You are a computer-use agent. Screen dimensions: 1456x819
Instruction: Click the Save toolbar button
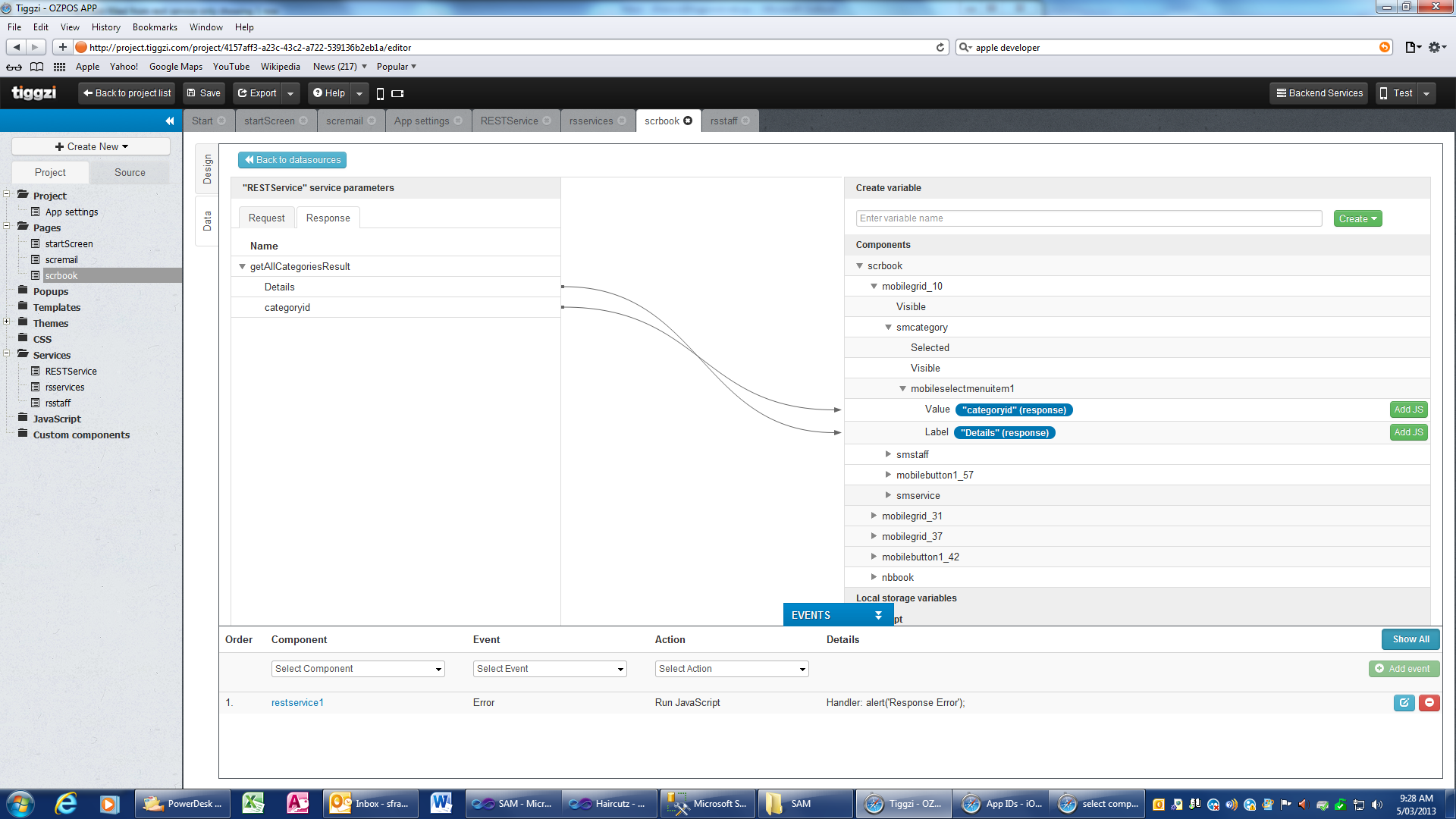pyautogui.click(x=204, y=93)
